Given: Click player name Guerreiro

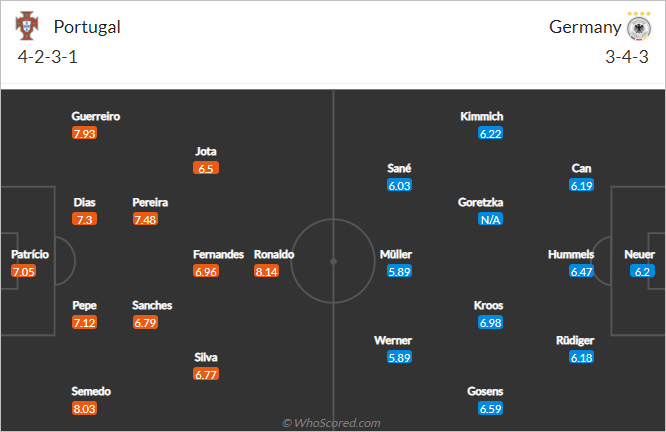Looking at the screenshot, I should click(96, 116).
